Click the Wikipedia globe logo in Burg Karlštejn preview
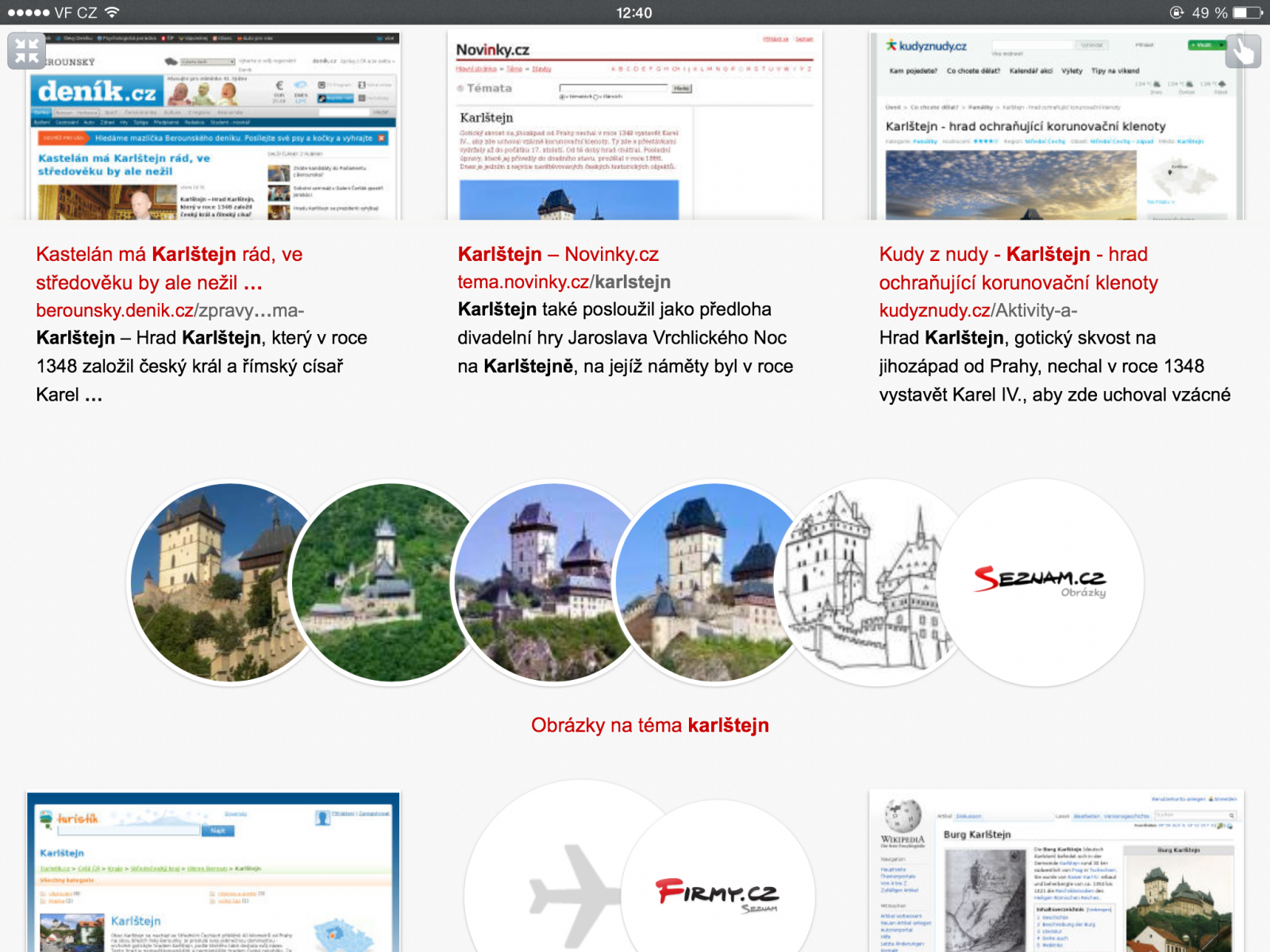This screenshot has width=1270, height=952. (x=902, y=816)
